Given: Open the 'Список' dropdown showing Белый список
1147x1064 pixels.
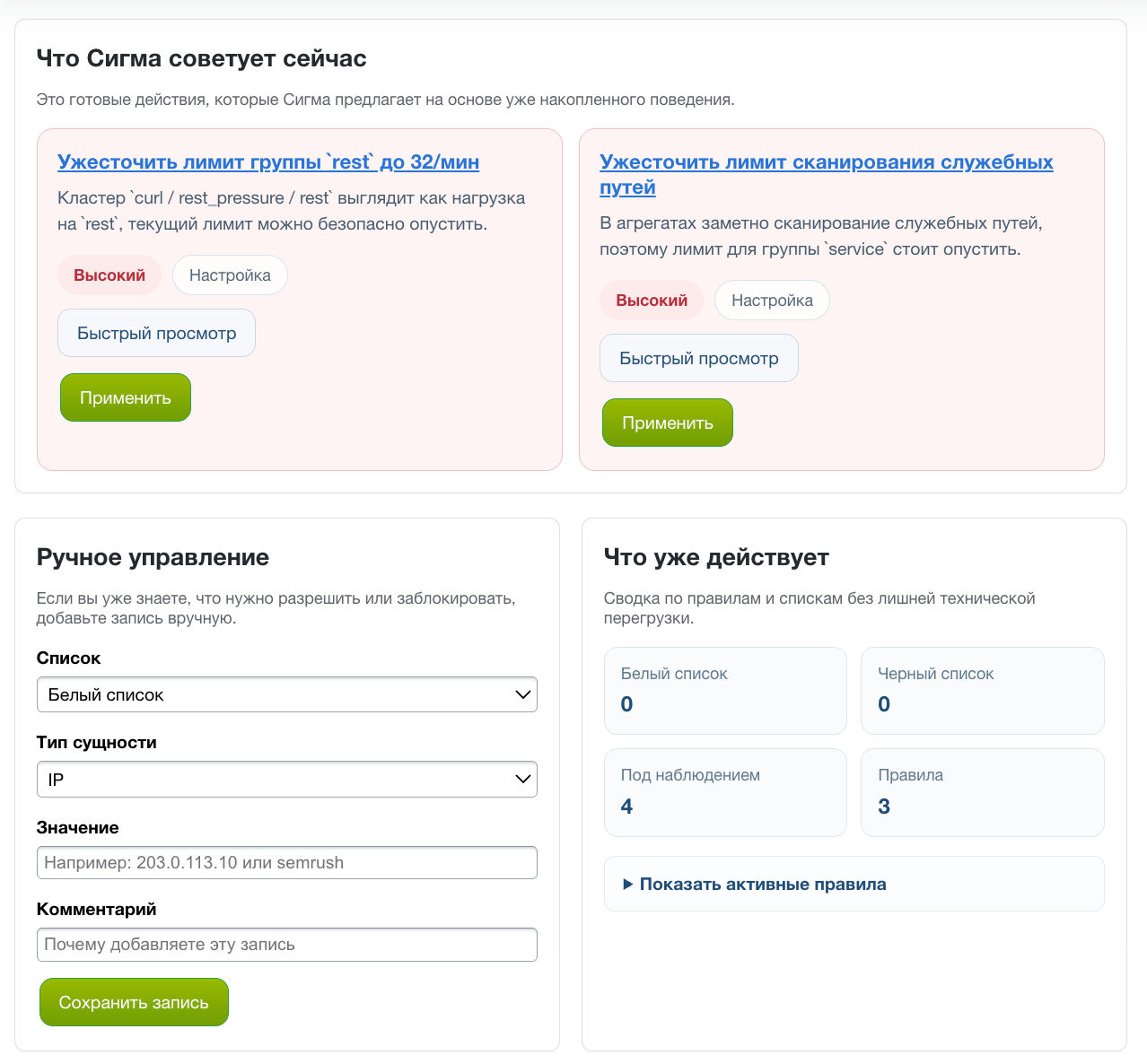Looking at the screenshot, I should 287,694.
